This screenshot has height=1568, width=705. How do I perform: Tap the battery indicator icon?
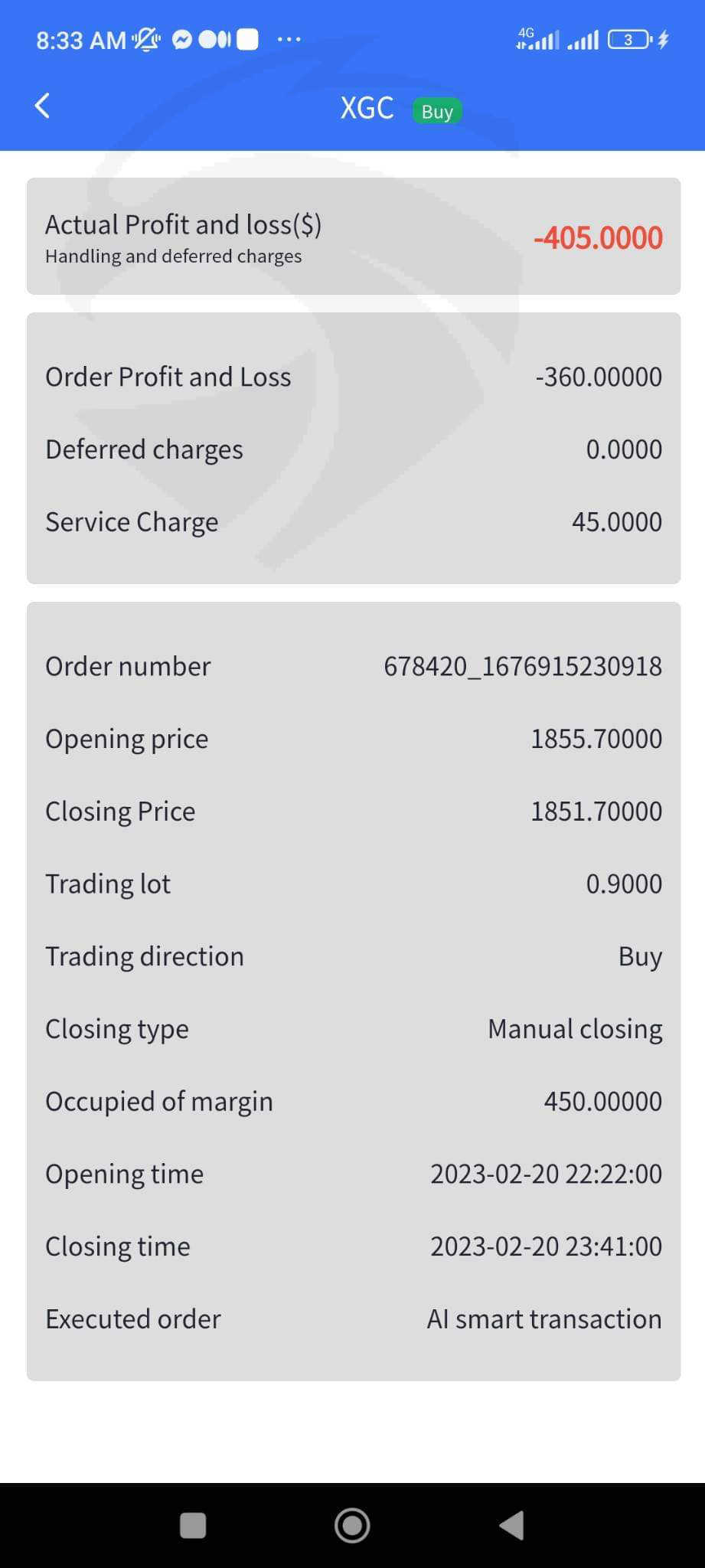tap(629, 39)
